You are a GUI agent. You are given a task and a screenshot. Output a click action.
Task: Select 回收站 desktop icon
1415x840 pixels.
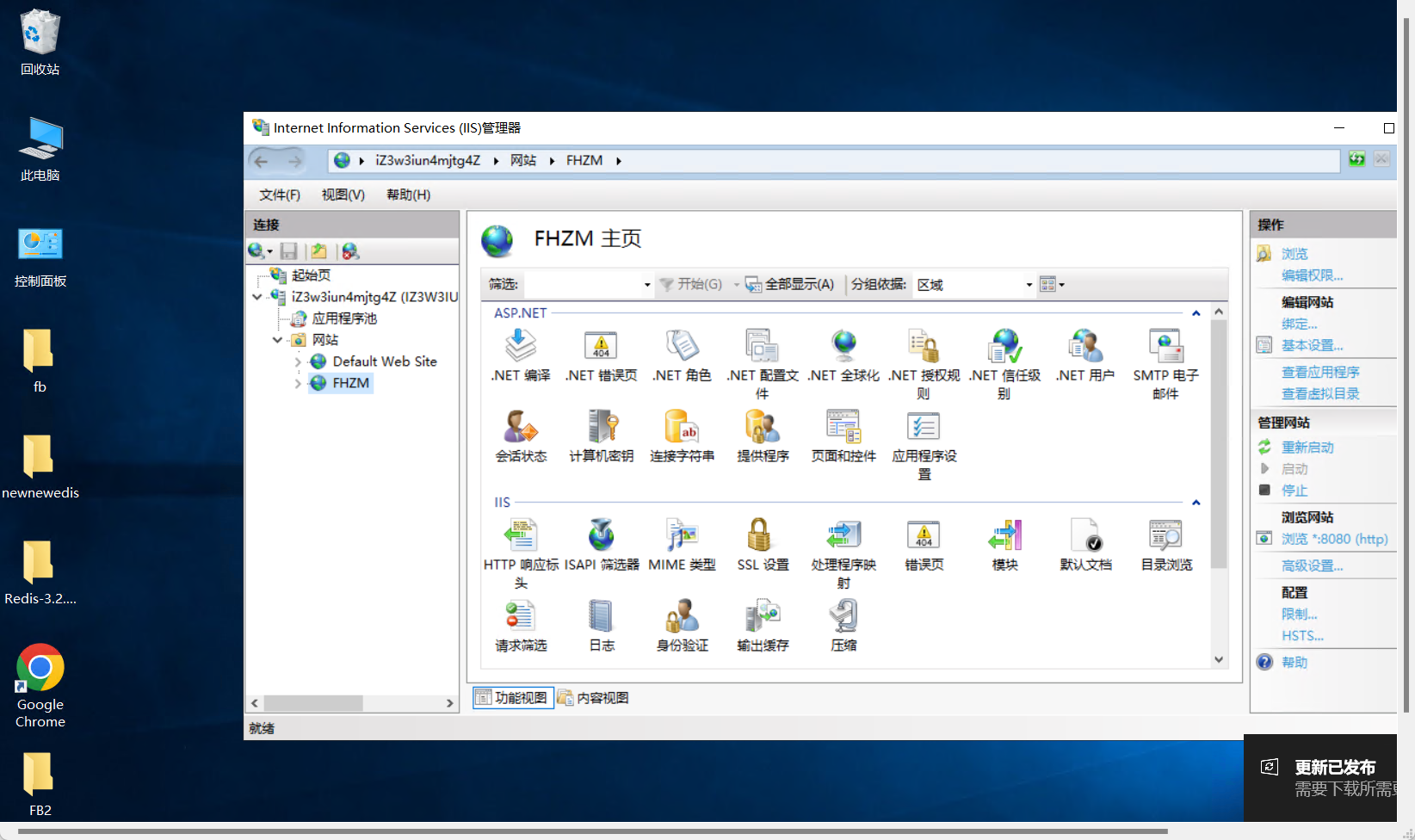pyautogui.click(x=40, y=42)
